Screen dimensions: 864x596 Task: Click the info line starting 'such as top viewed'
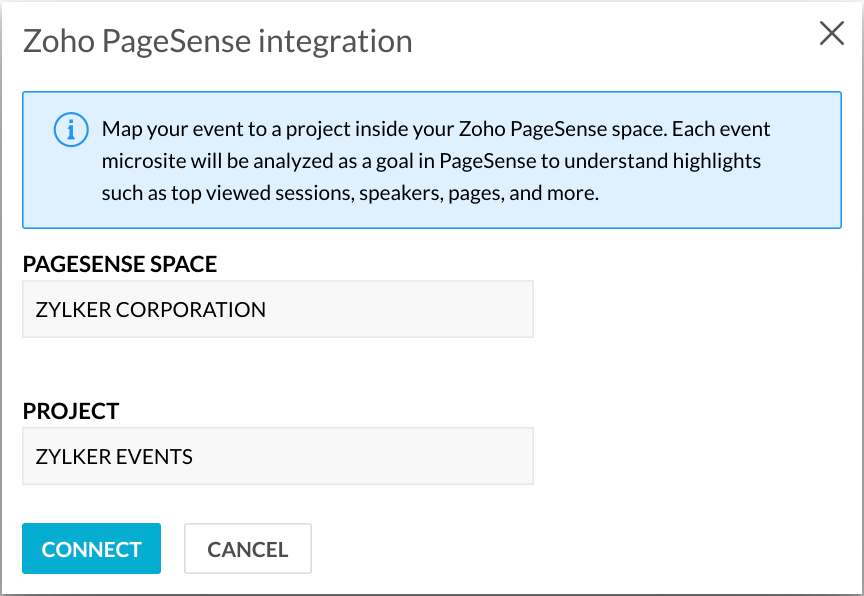[350, 193]
